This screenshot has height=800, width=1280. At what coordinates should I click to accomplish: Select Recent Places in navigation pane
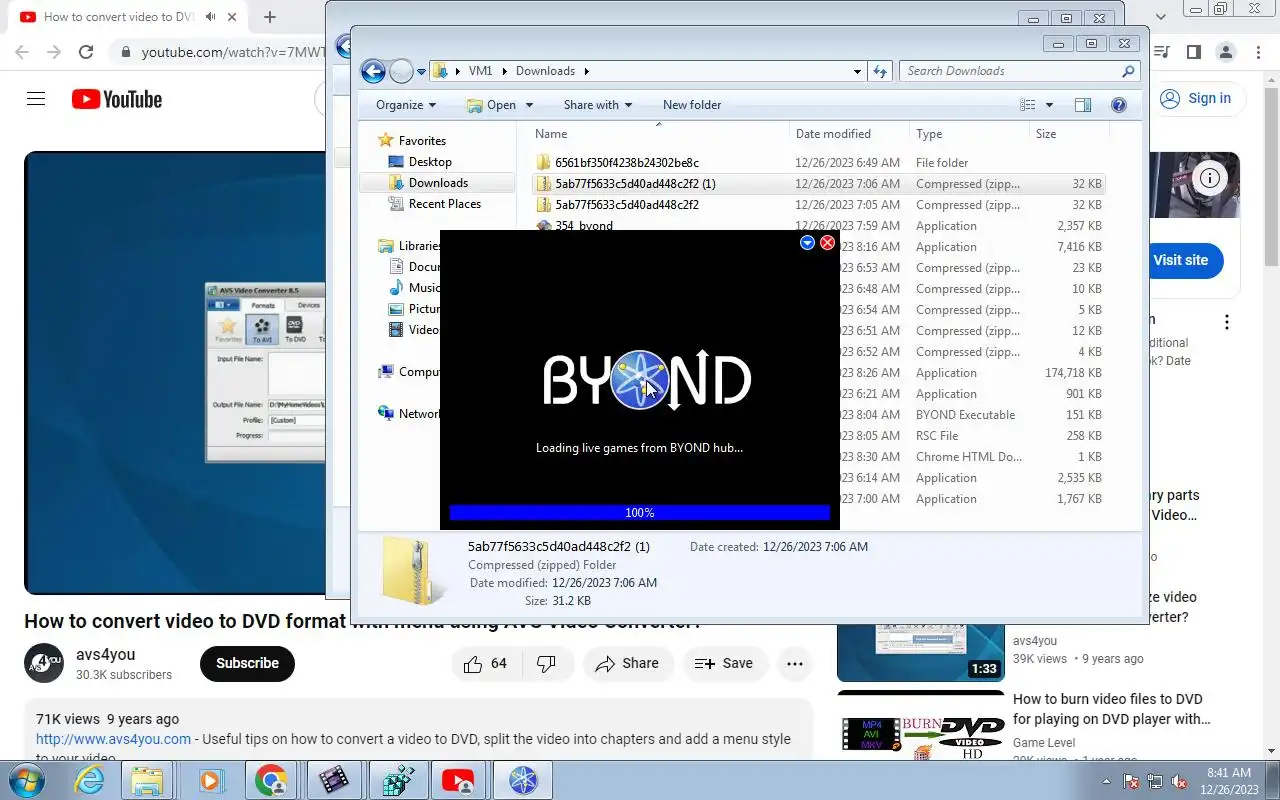tap(445, 204)
